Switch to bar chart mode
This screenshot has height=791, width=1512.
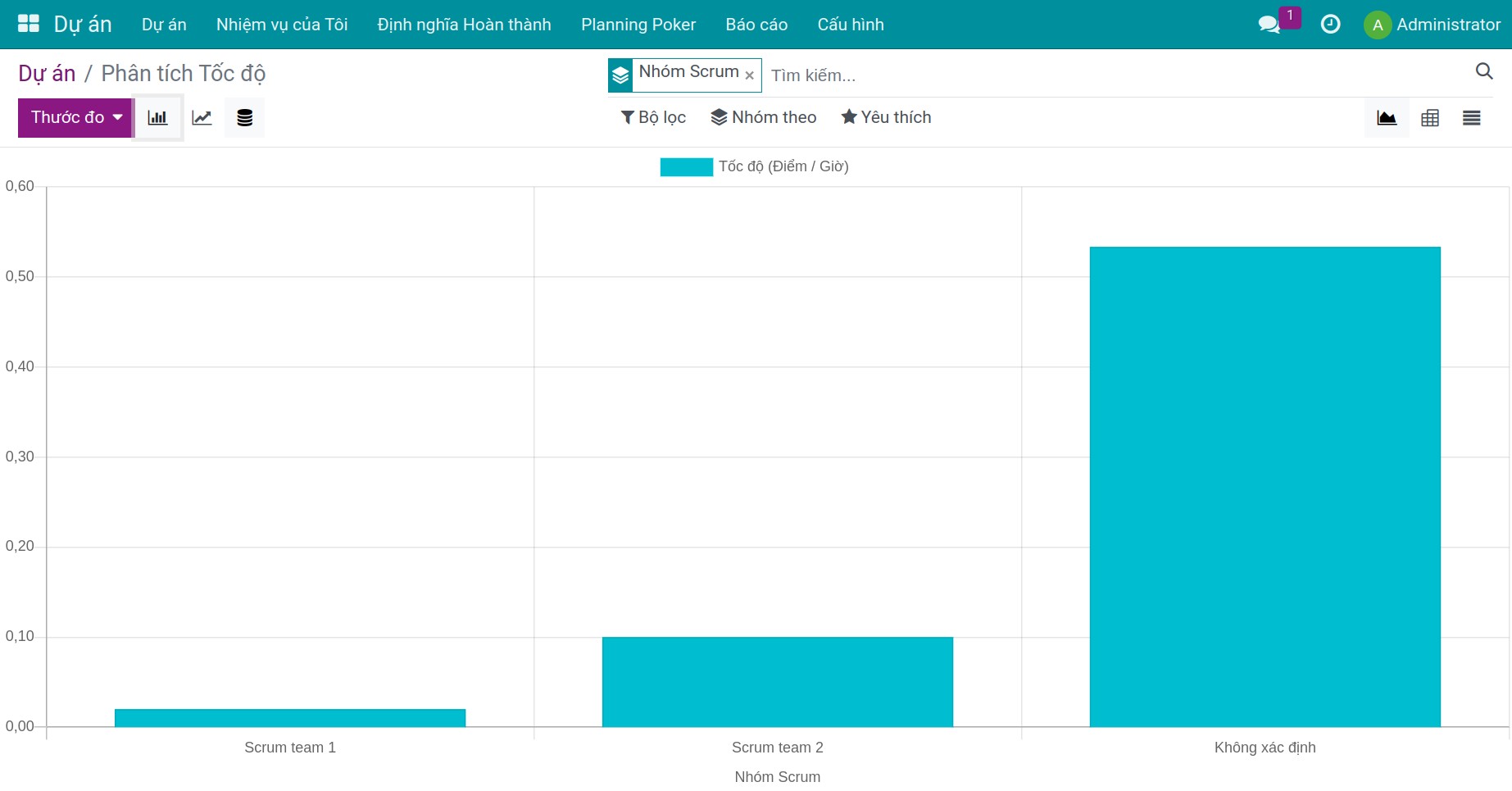pyautogui.click(x=157, y=118)
